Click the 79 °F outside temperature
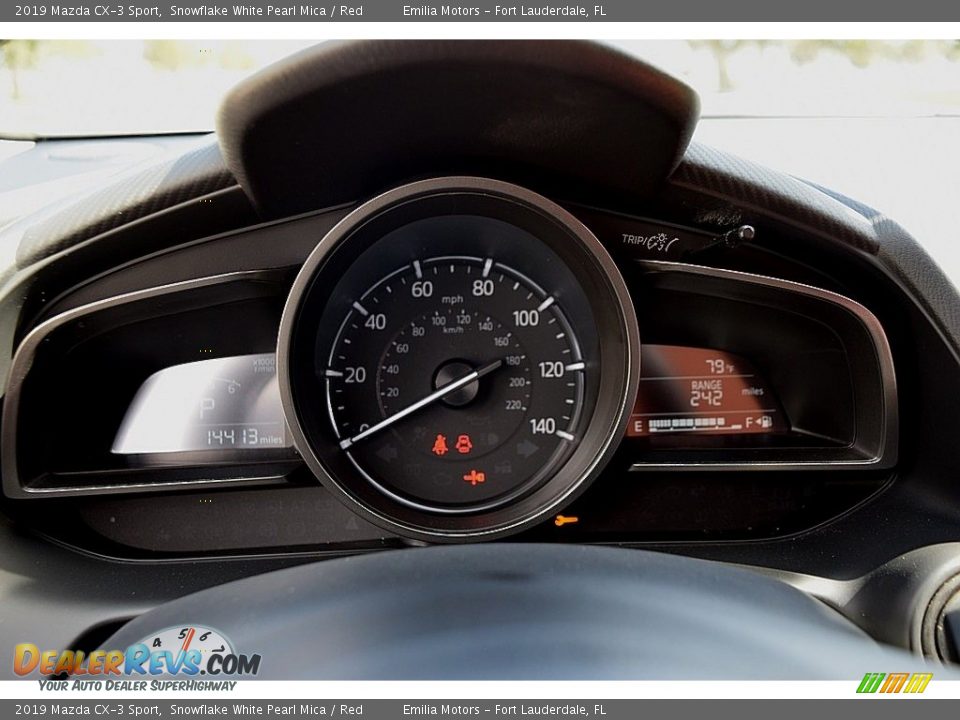The width and height of the screenshot is (960, 720). click(x=719, y=367)
